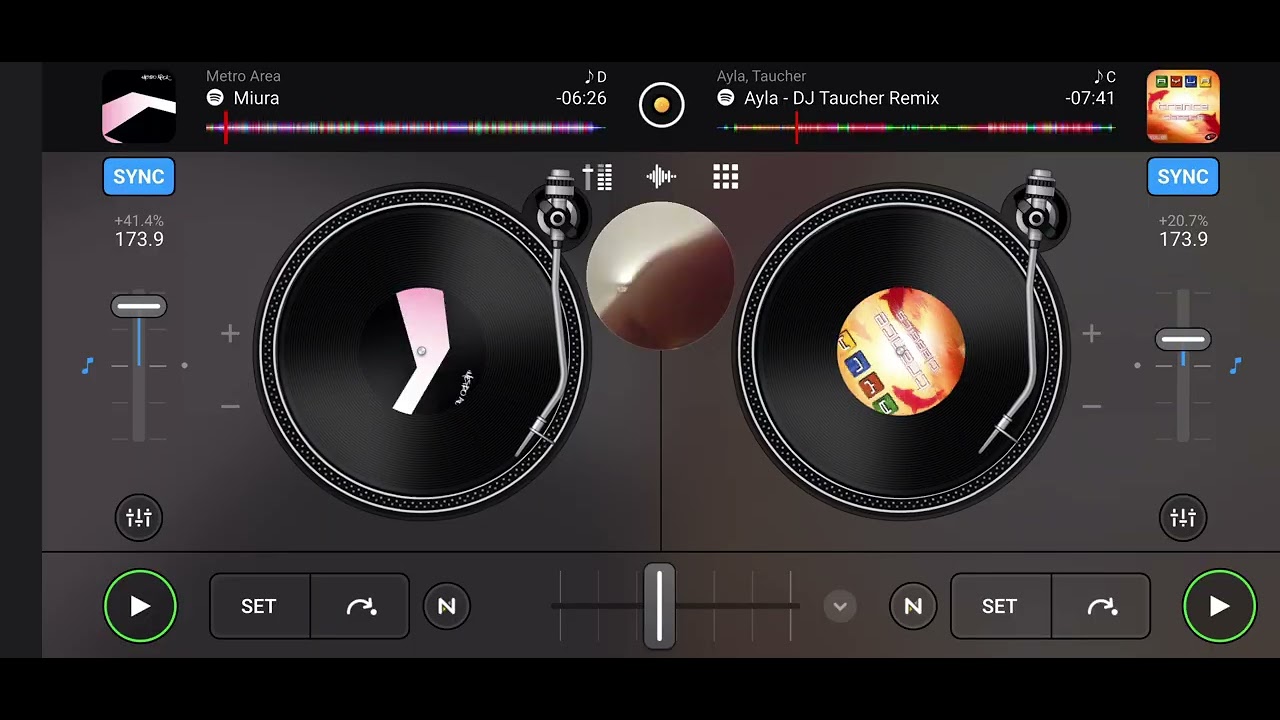Open the mixer faders view

(597, 178)
